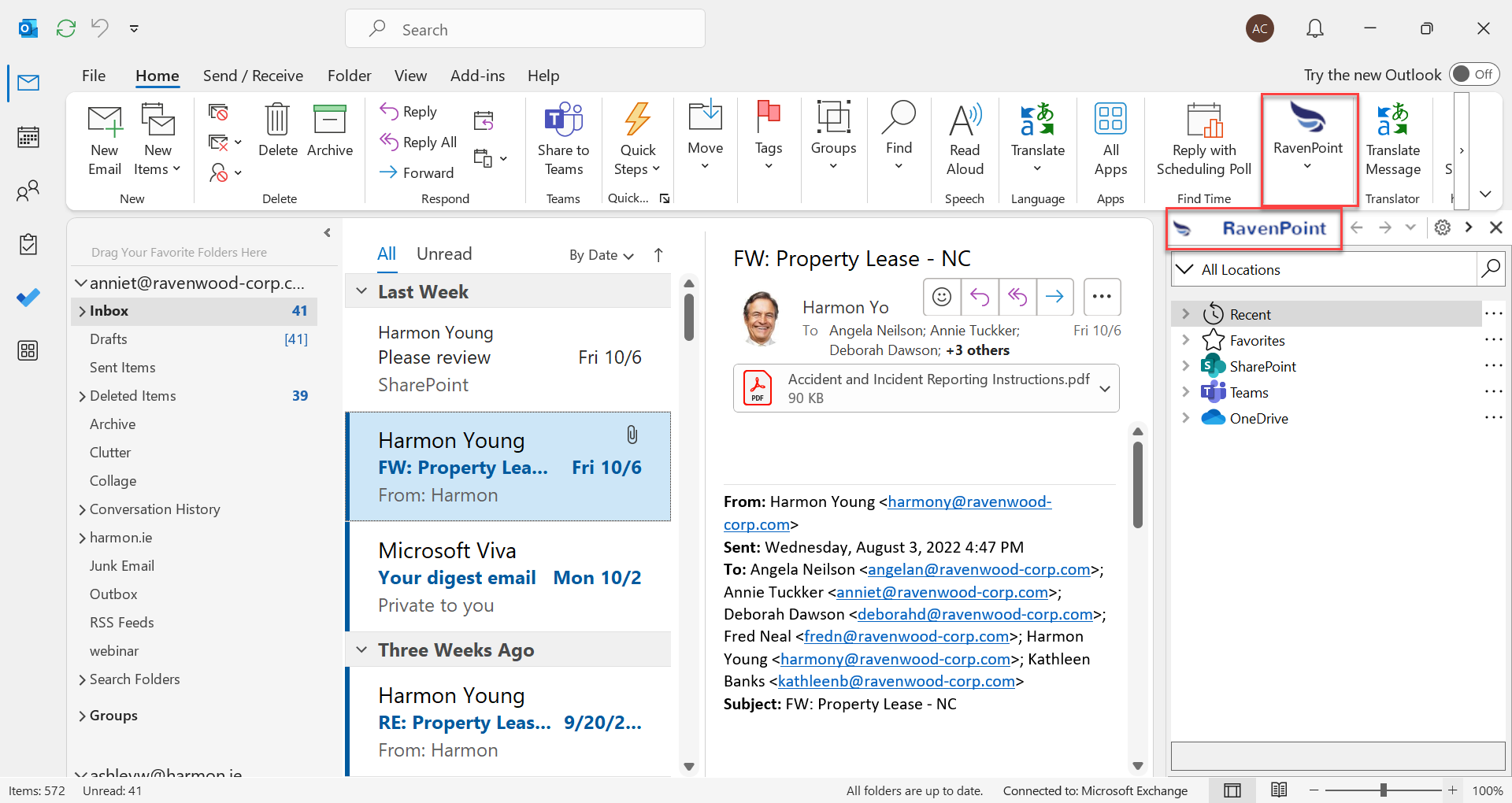Image resolution: width=1512 pixels, height=803 pixels.
Task: Open the File menu
Action: tap(94, 76)
